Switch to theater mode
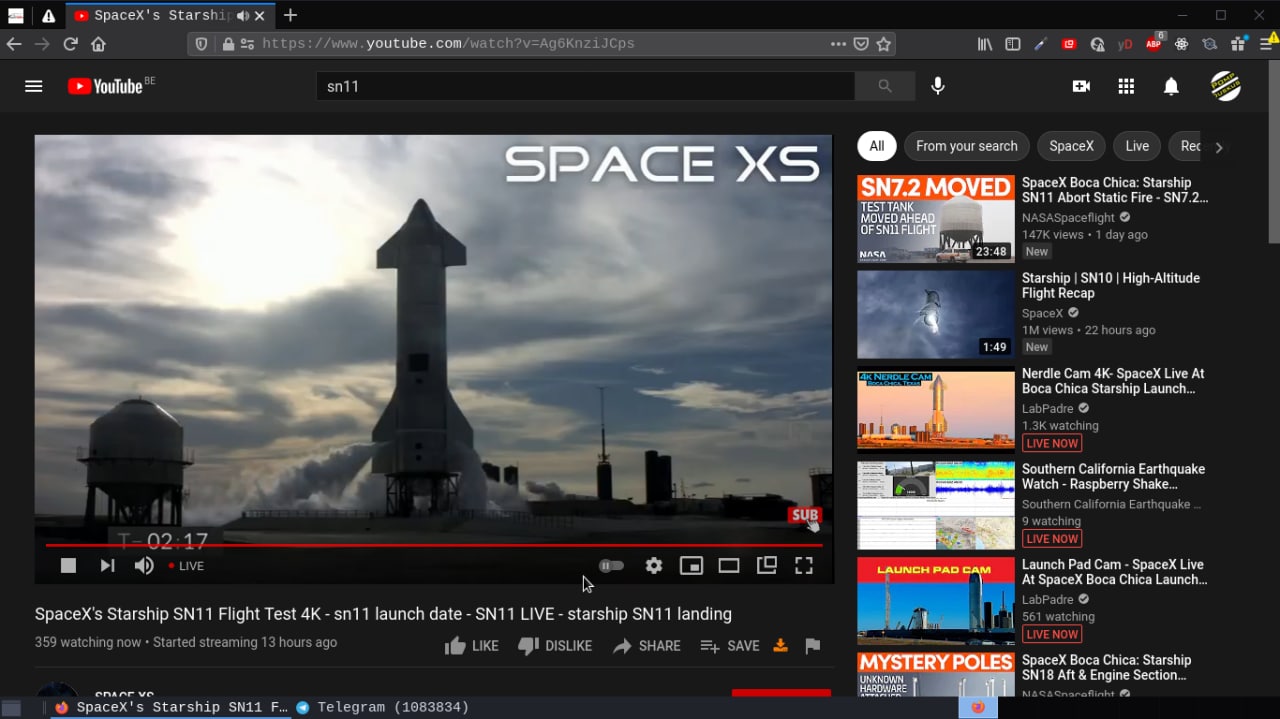The width and height of the screenshot is (1280, 719). (x=729, y=566)
